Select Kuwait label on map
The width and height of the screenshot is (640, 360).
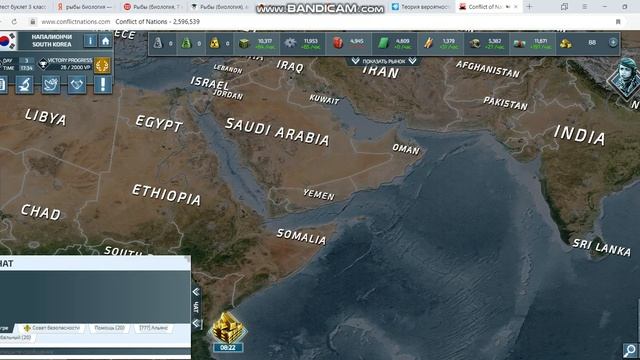pyautogui.click(x=324, y=99)
